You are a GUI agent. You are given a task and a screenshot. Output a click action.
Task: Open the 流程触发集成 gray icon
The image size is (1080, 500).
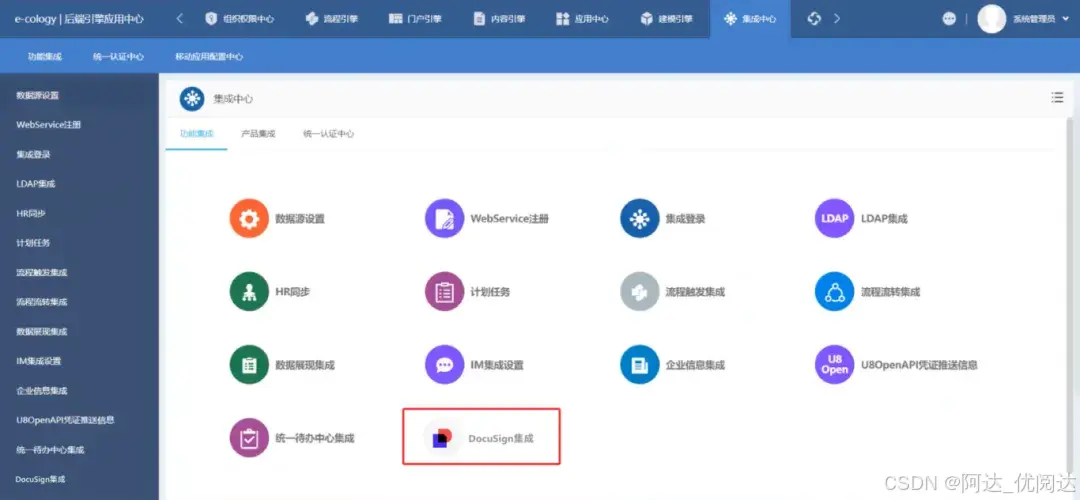click(640, 291)
